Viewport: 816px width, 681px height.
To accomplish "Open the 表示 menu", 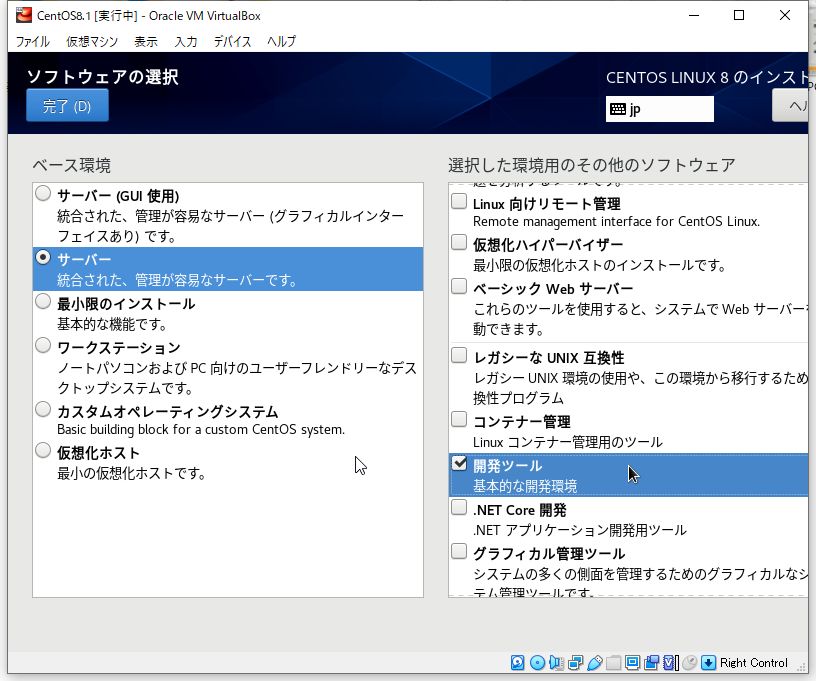I will 146,41.
